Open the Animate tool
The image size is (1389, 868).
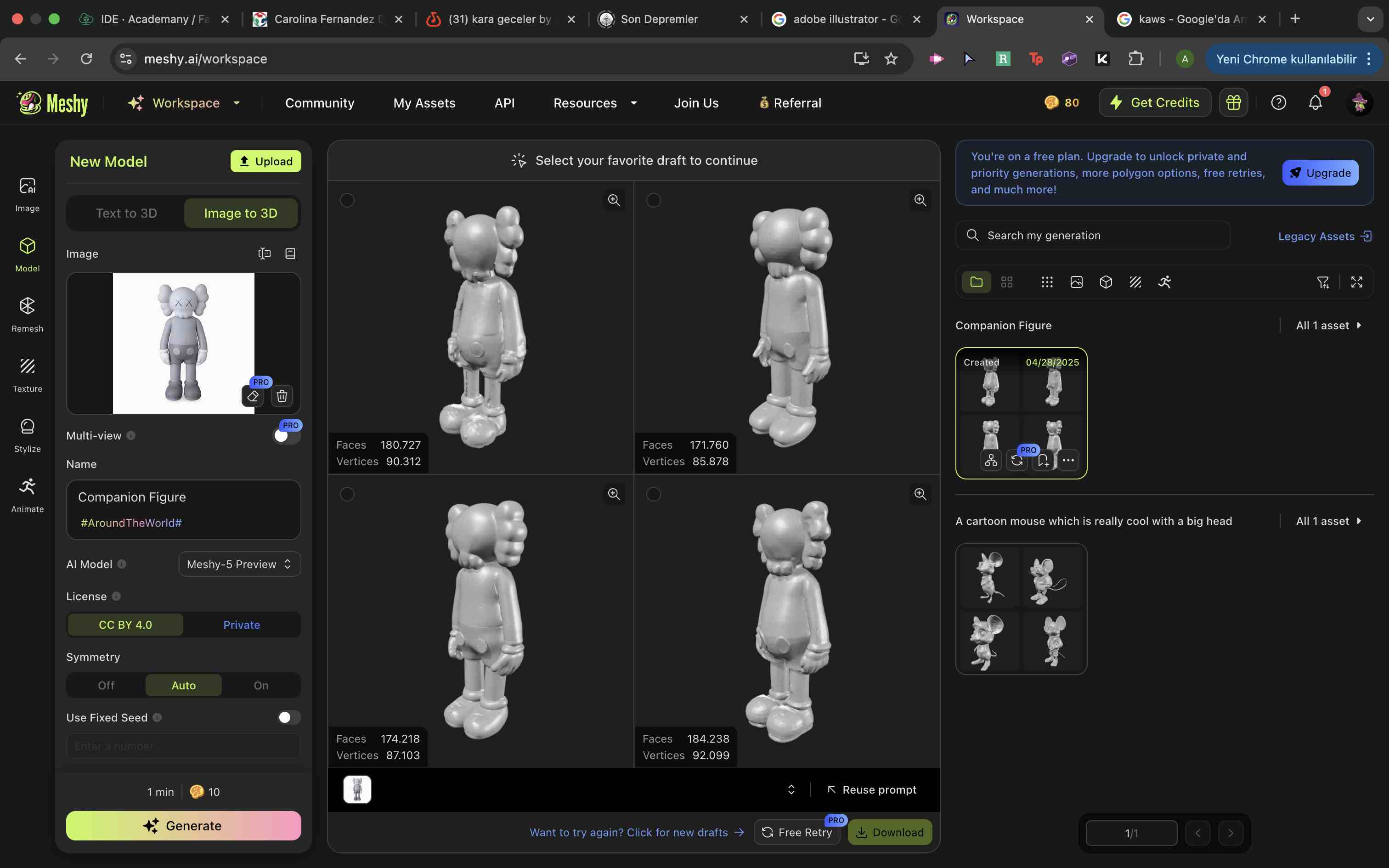tap(28, 496)
